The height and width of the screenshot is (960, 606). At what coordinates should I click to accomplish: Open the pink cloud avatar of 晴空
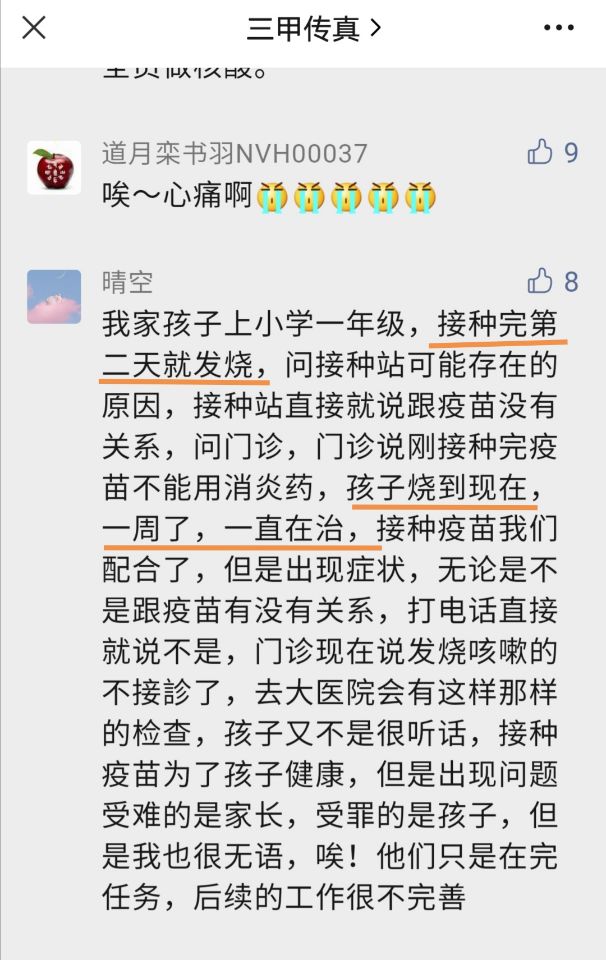point(54,296)
